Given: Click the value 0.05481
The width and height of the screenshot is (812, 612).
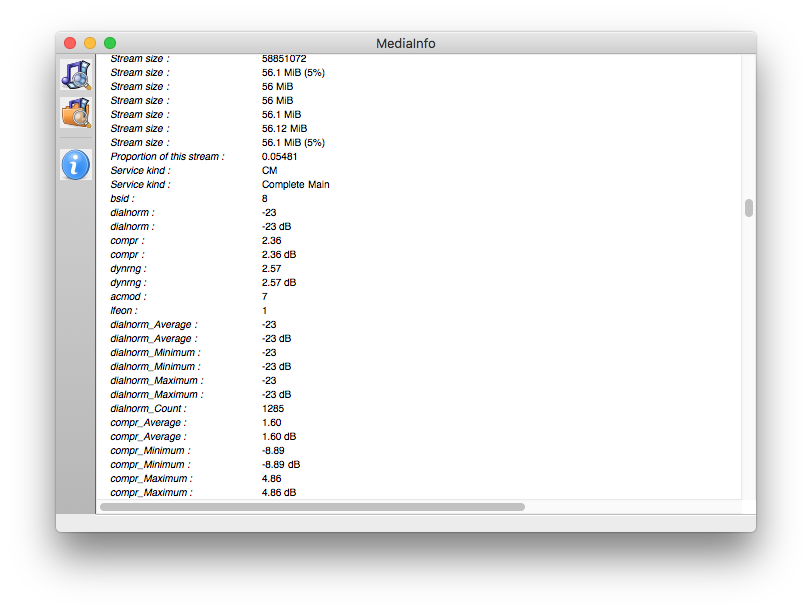Looking at the screenshot, I should coord(279,156).
